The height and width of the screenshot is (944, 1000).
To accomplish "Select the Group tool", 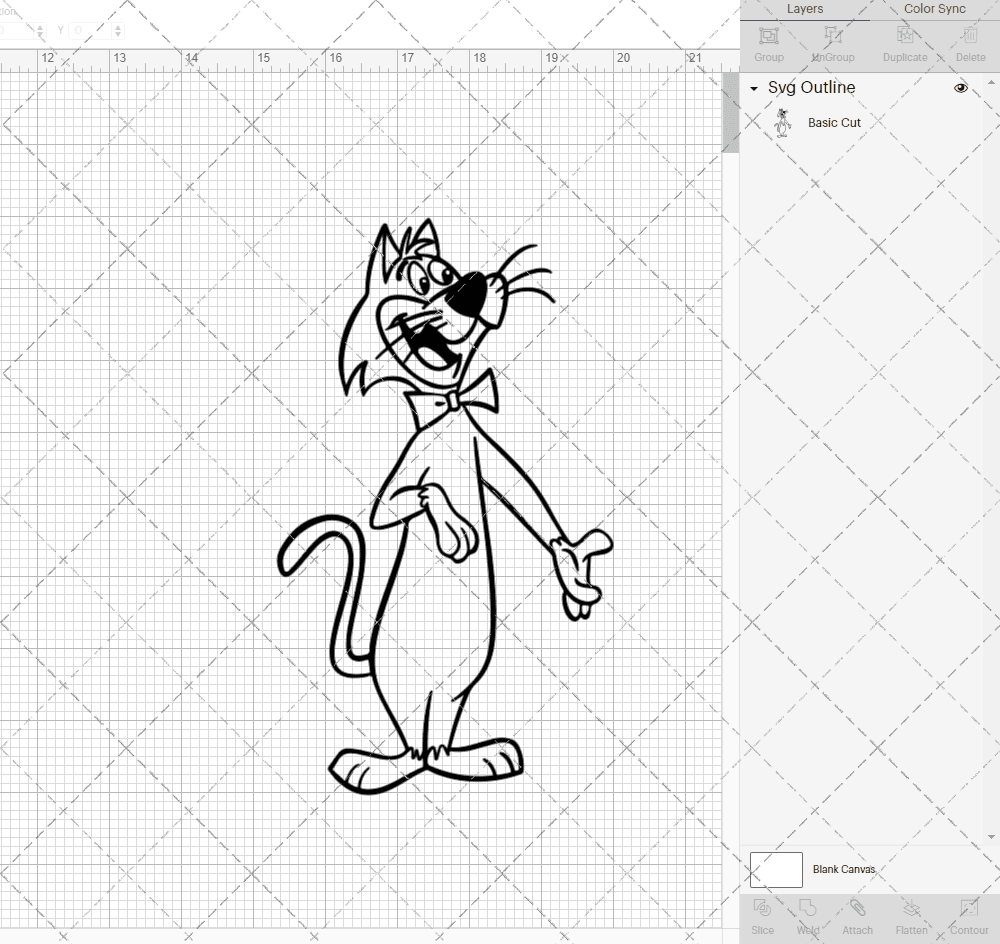I will click(768, 44).
